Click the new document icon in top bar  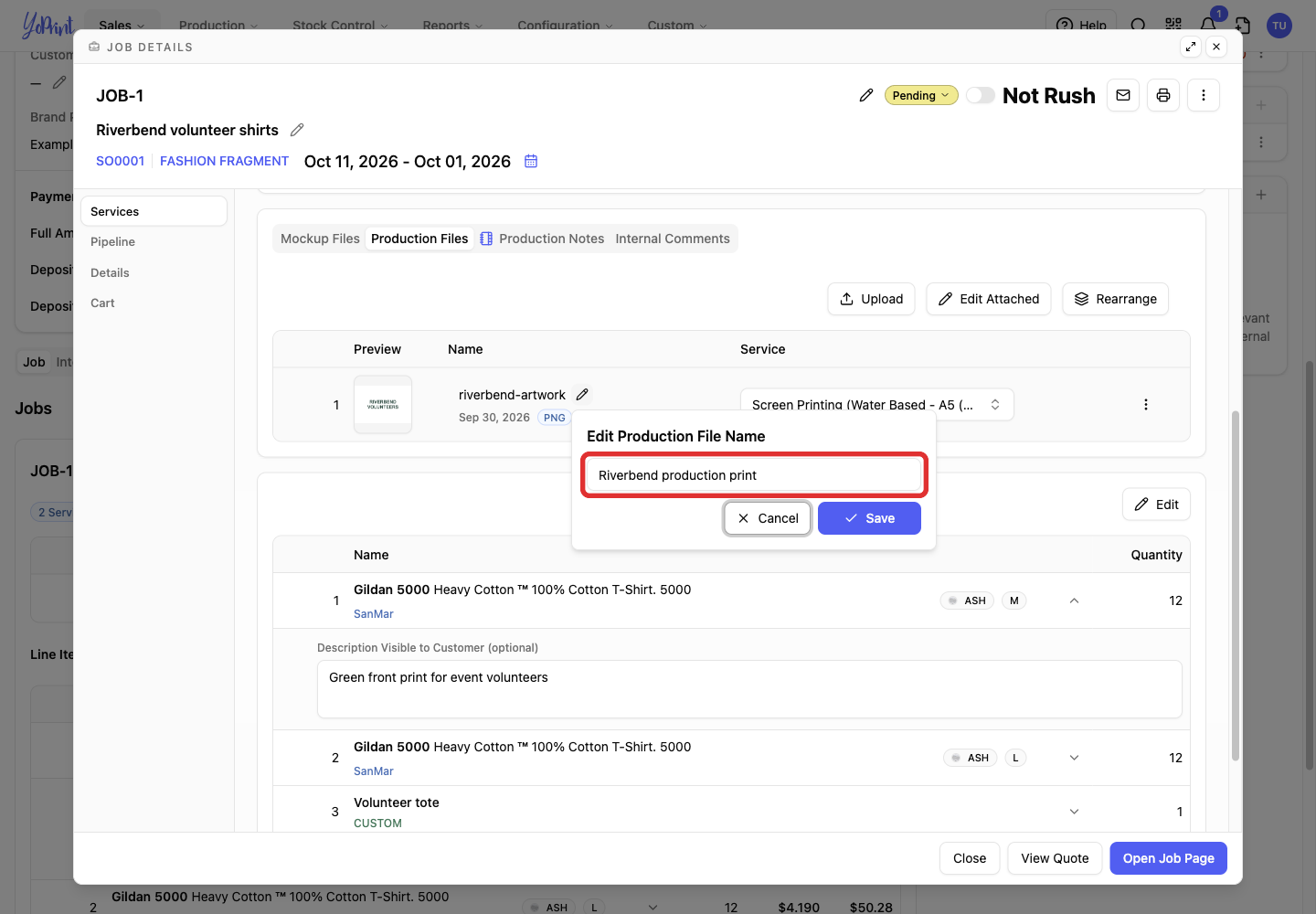click(x=1243, y=25)
